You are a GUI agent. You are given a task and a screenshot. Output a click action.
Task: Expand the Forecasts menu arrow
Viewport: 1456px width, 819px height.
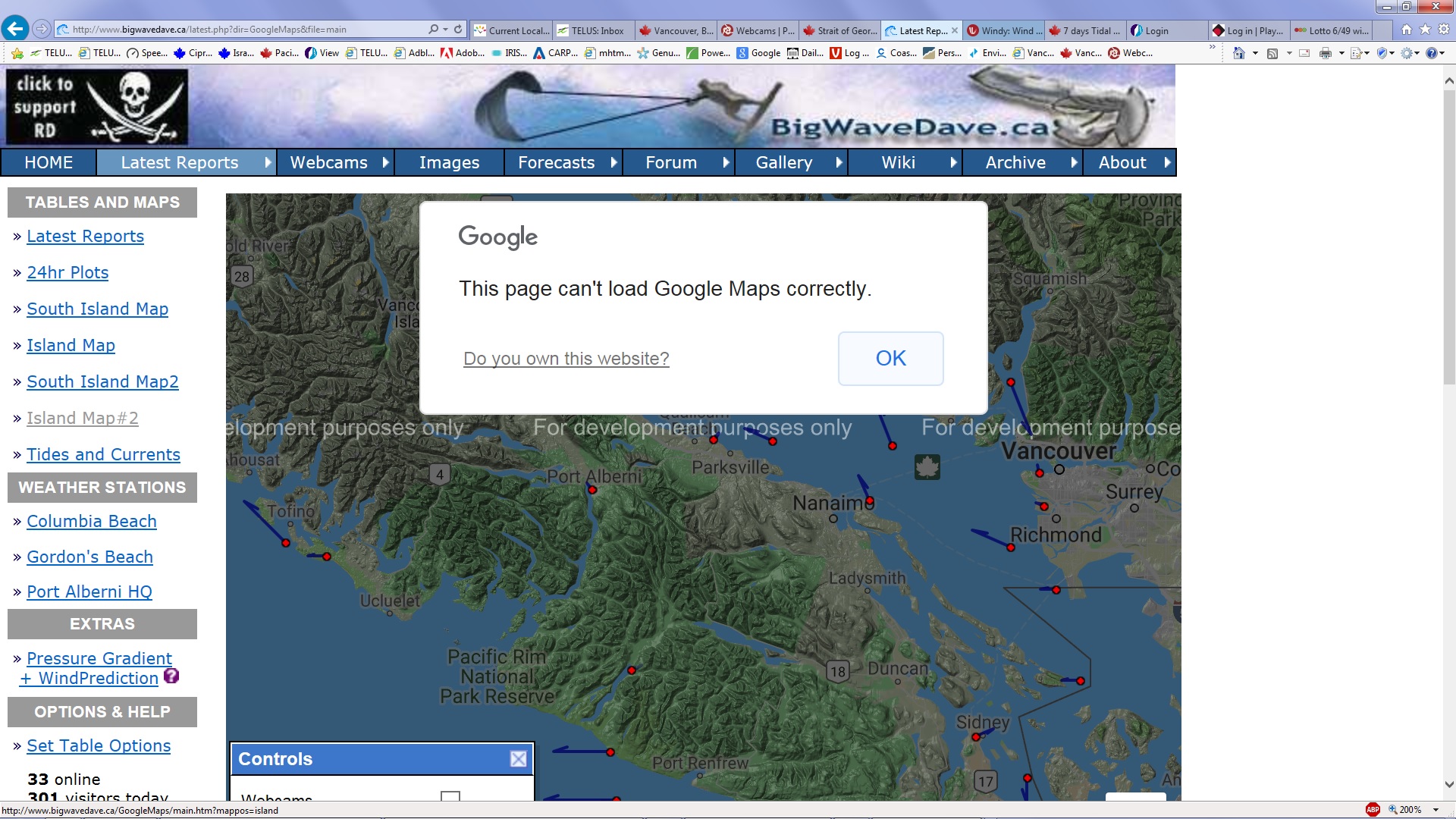(x=613, y=162)
